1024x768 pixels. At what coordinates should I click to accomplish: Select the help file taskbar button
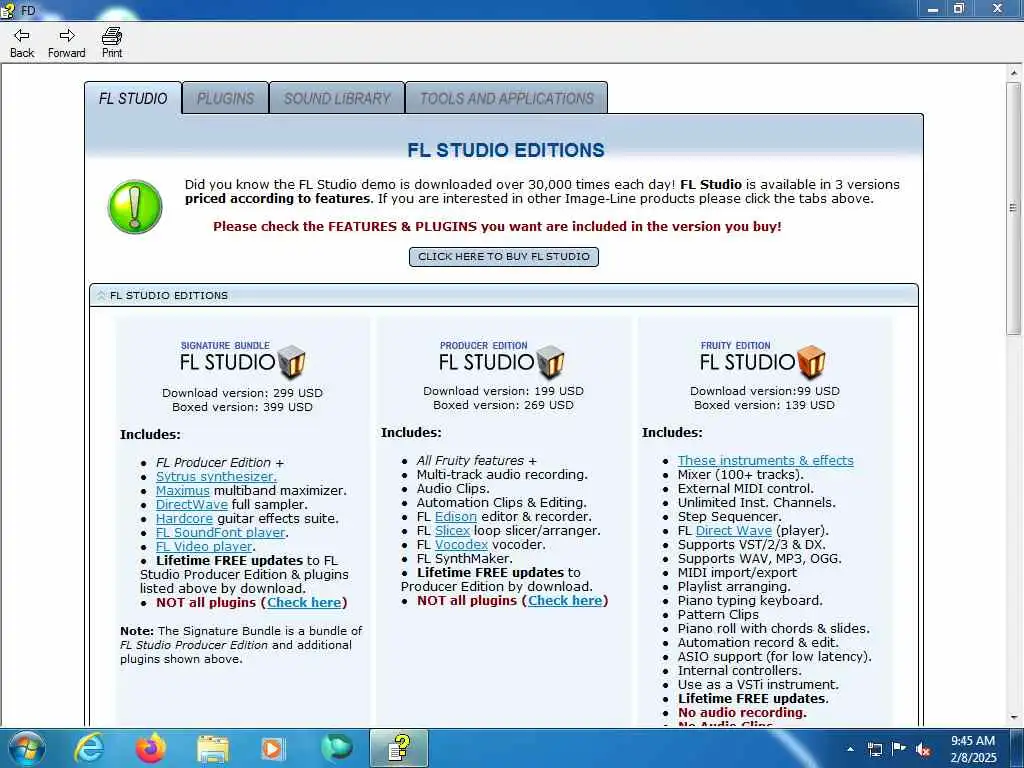pyautogui.click(x=399, y=748)
